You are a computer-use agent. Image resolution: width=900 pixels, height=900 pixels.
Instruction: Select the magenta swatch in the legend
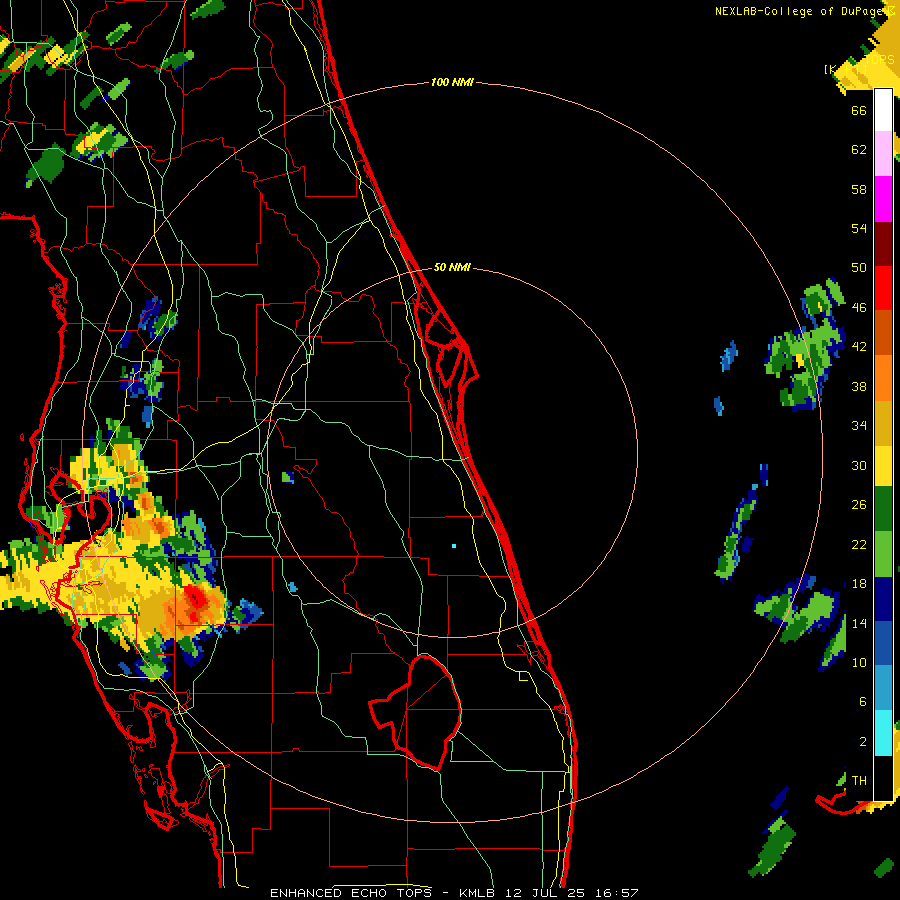coord(883,199)
